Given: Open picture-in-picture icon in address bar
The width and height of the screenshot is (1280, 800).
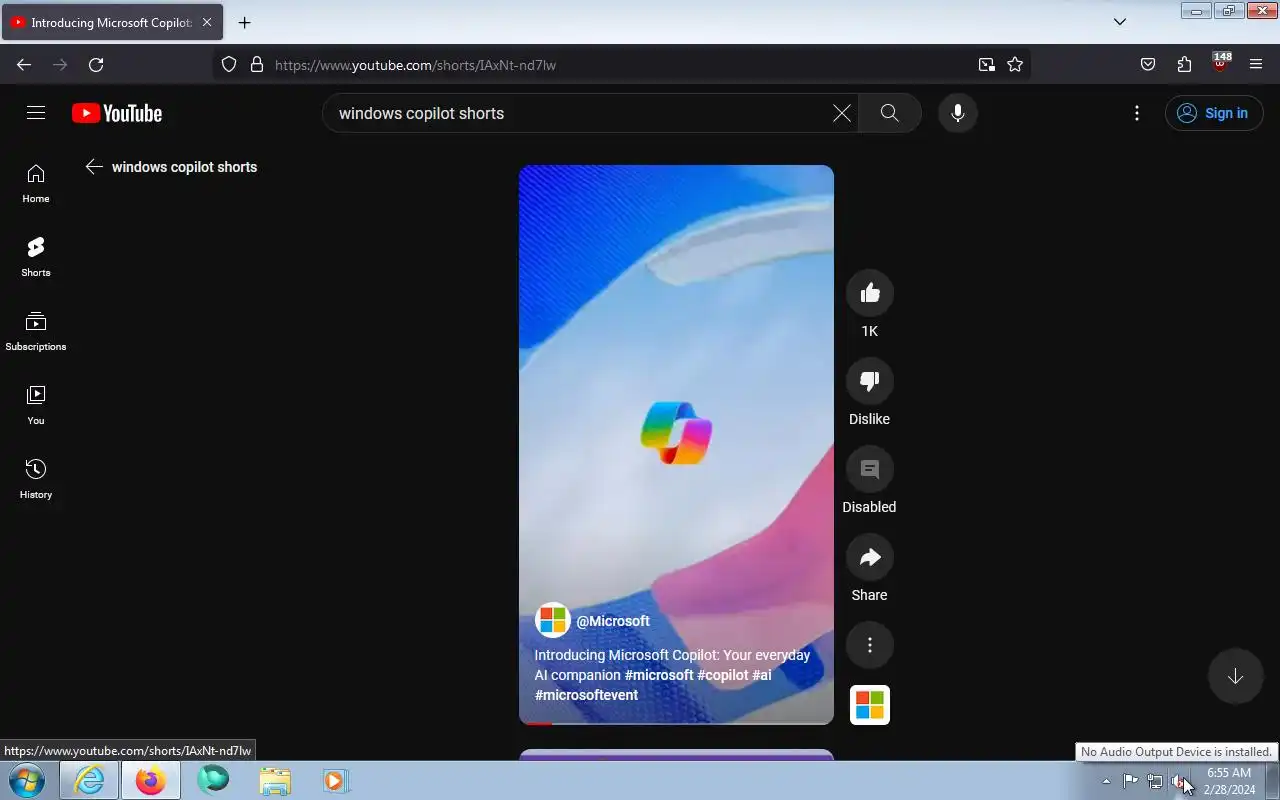Looking at the screenshot, I should (987, 65).
